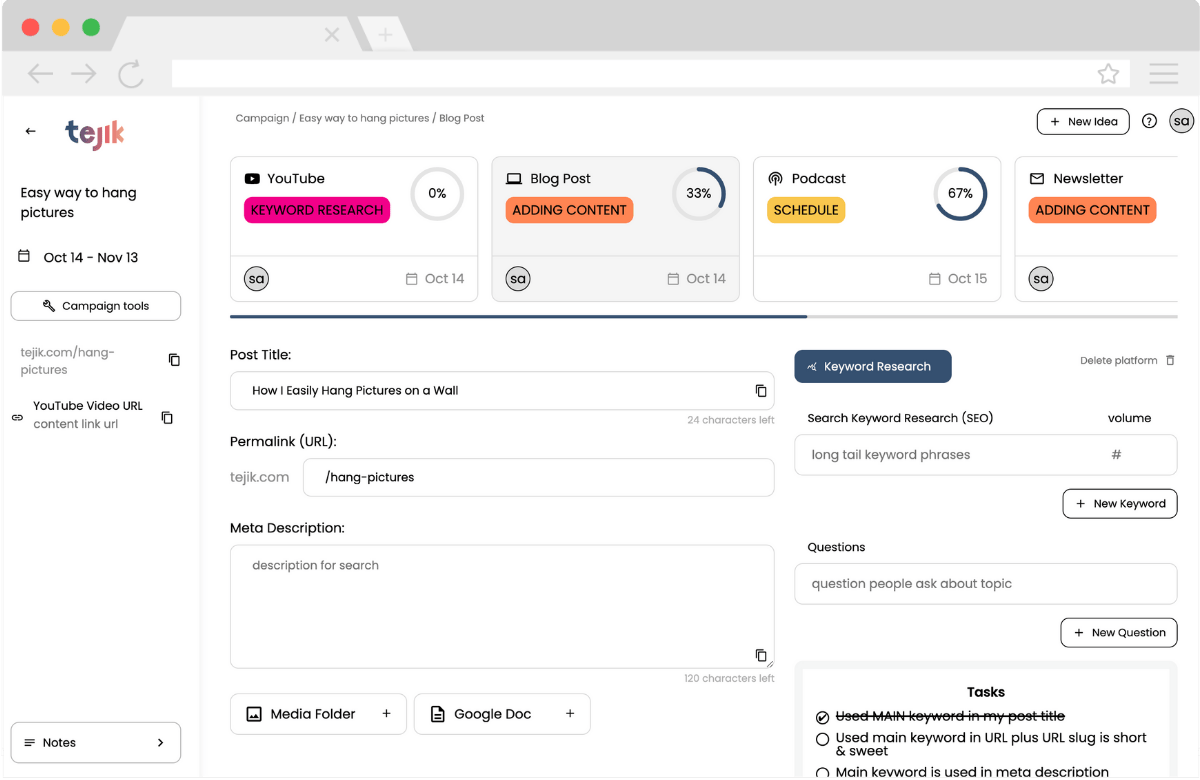Click the New Keyword button
Viewport: 1200px width, 780px height.
1119,504
